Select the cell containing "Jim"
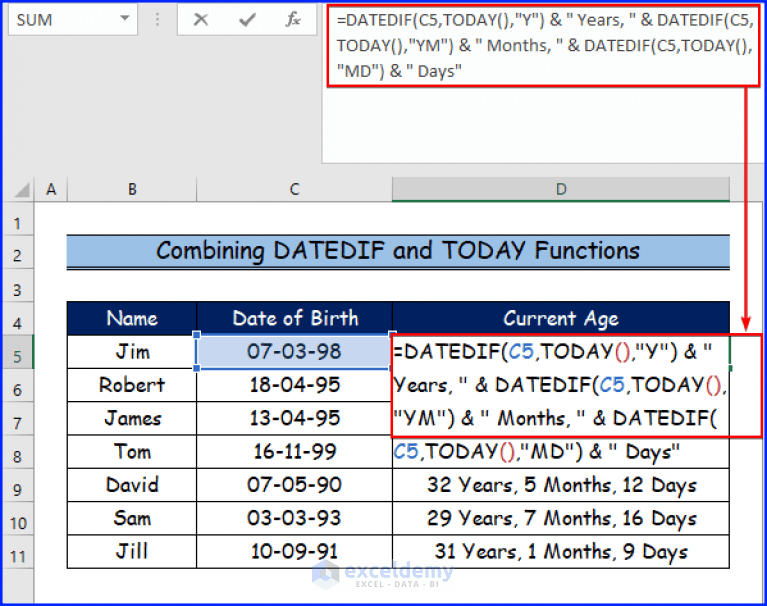The height and width of the screenshot is (606, 767). [x=132, y=352]
